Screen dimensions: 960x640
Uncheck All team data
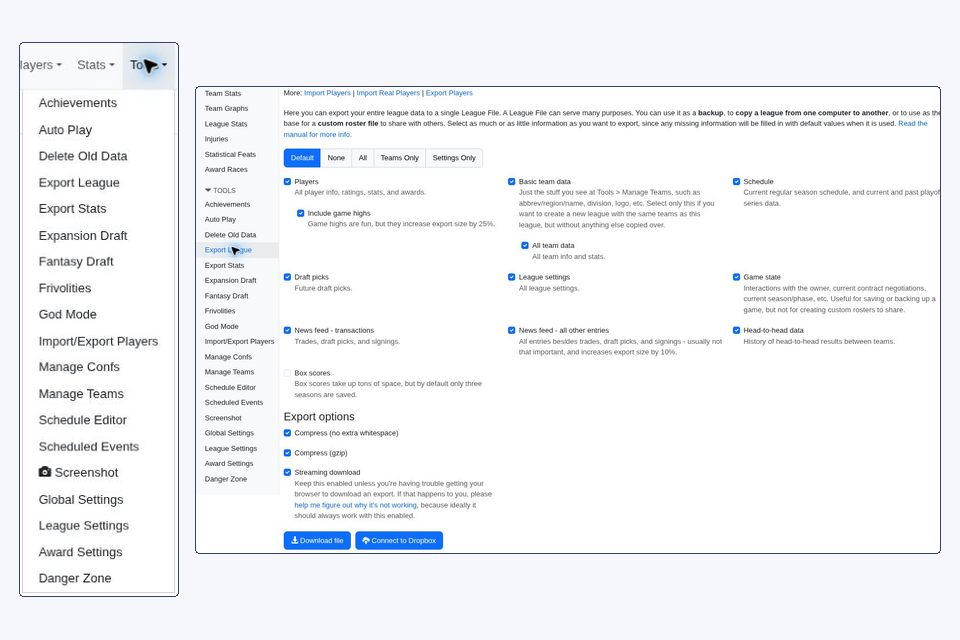(525, 246)
